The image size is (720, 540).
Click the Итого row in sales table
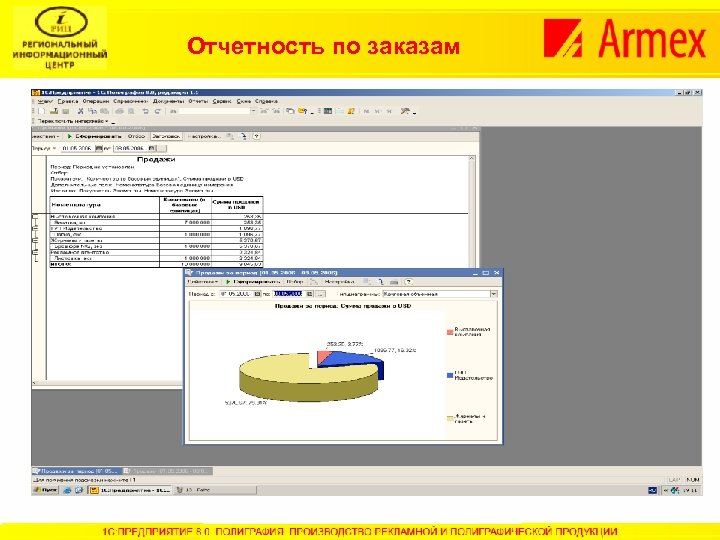point(156,264)
